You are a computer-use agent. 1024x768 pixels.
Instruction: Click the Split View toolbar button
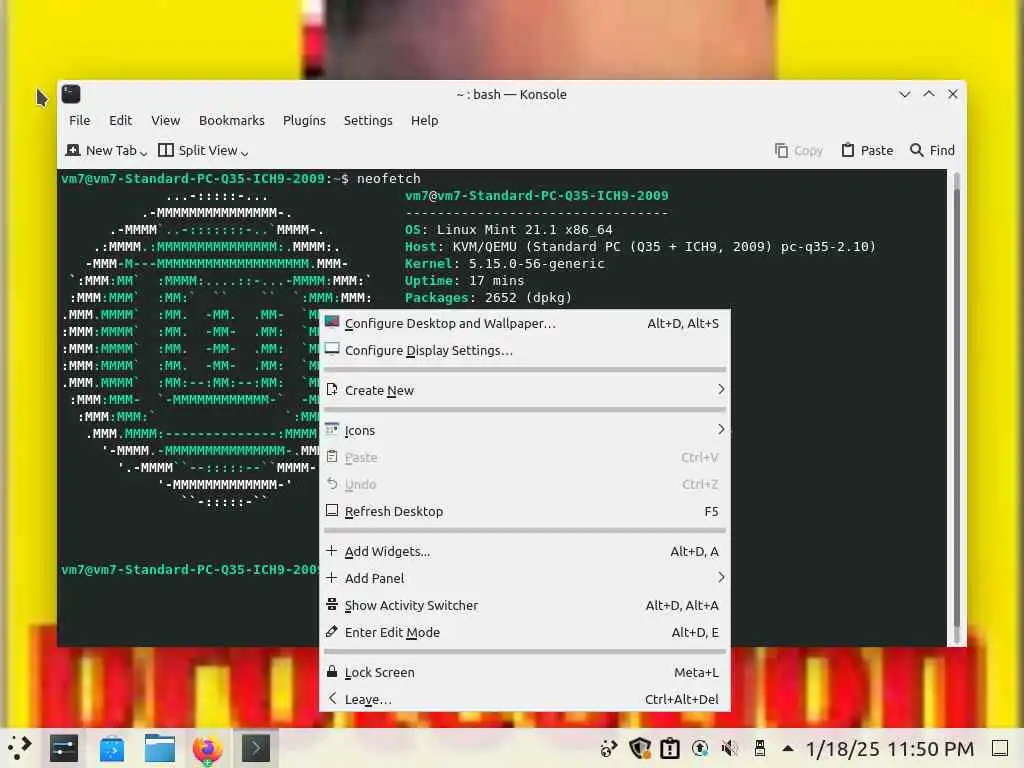pyautogui.click(x=198, y=150)
